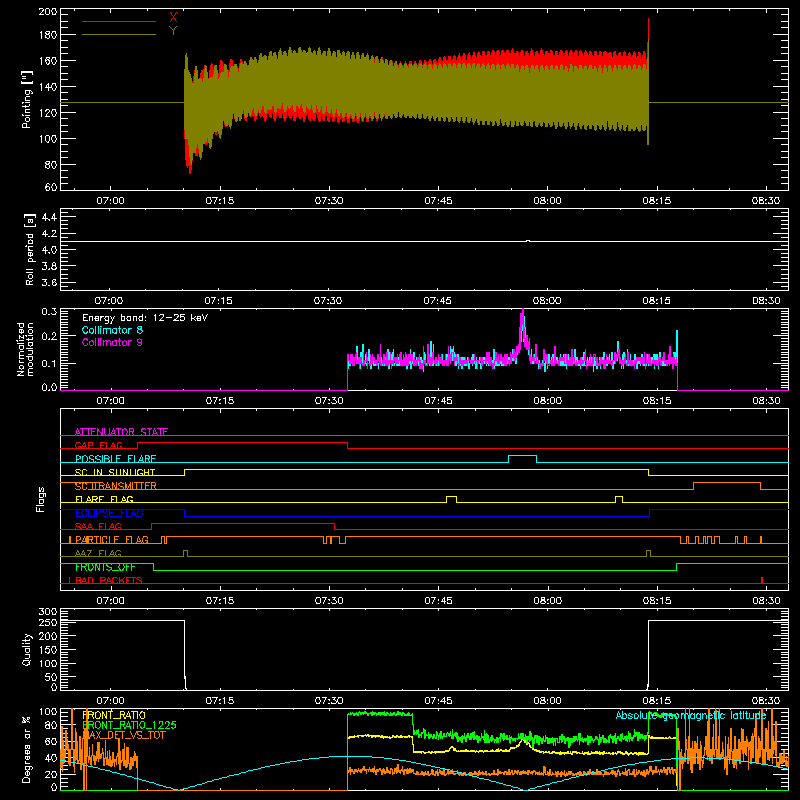
Task: Click the 250 value on quality axis
Action: pyautogui.click(x=48, y=622)
